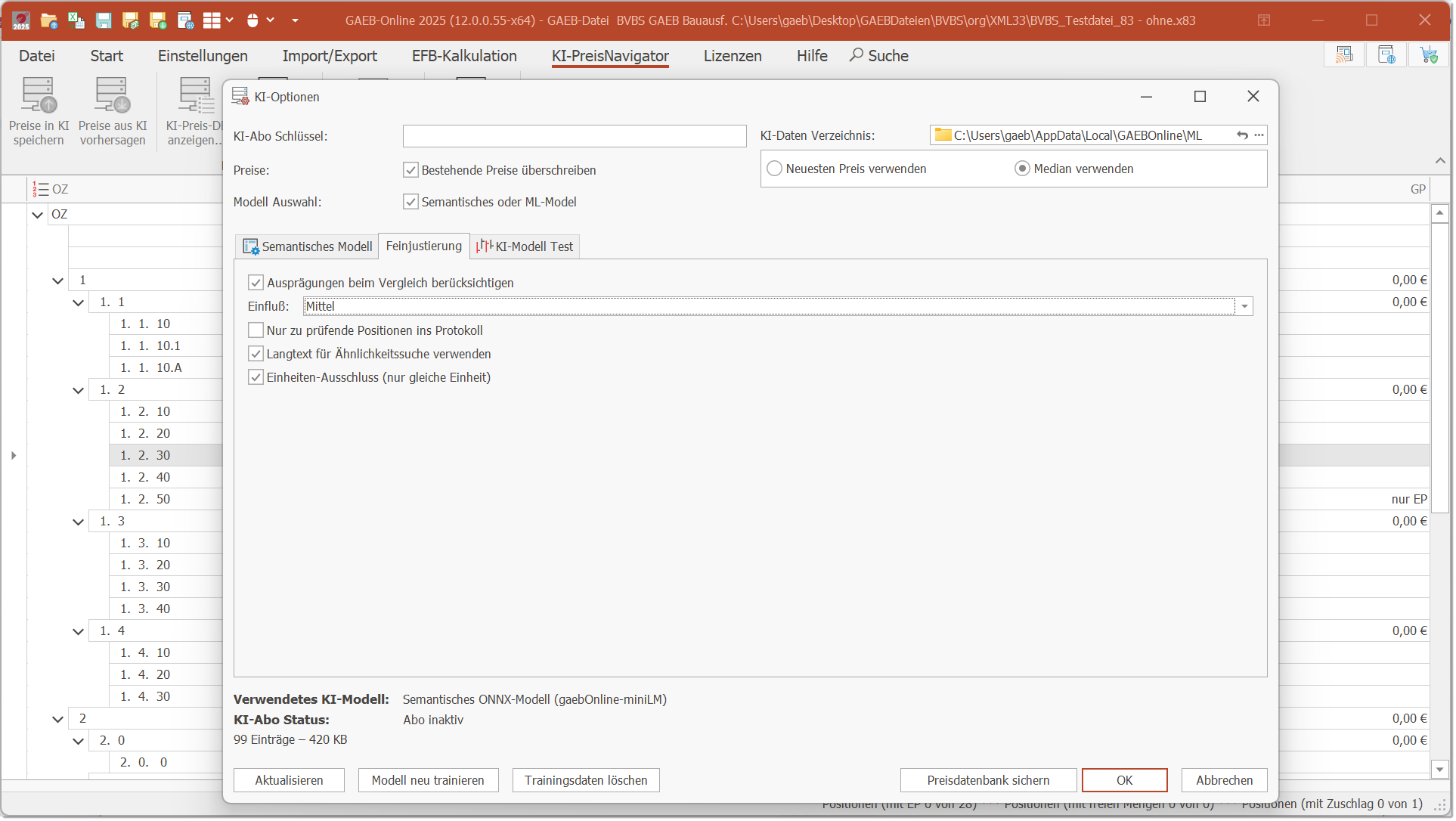The width and height of the screenshot is (1456, 821).
Task: Click the OZ column header numbering icon
Action: pos(40,189)
